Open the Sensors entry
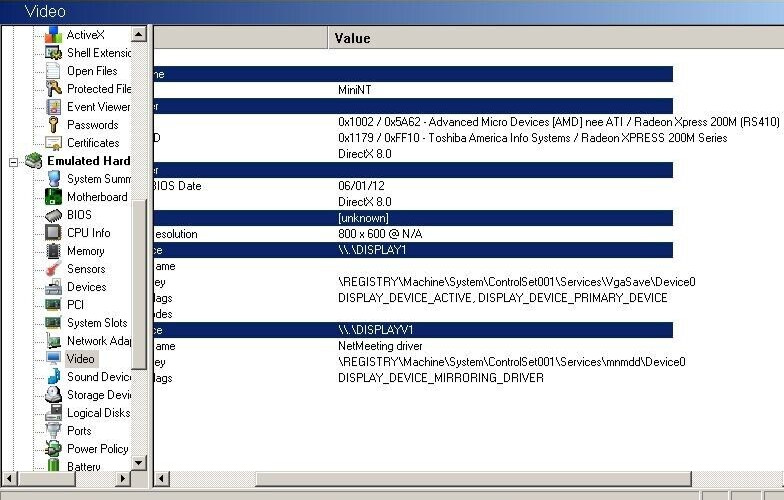The height and width of the screenshot is (500, 784). pos(86,268)
